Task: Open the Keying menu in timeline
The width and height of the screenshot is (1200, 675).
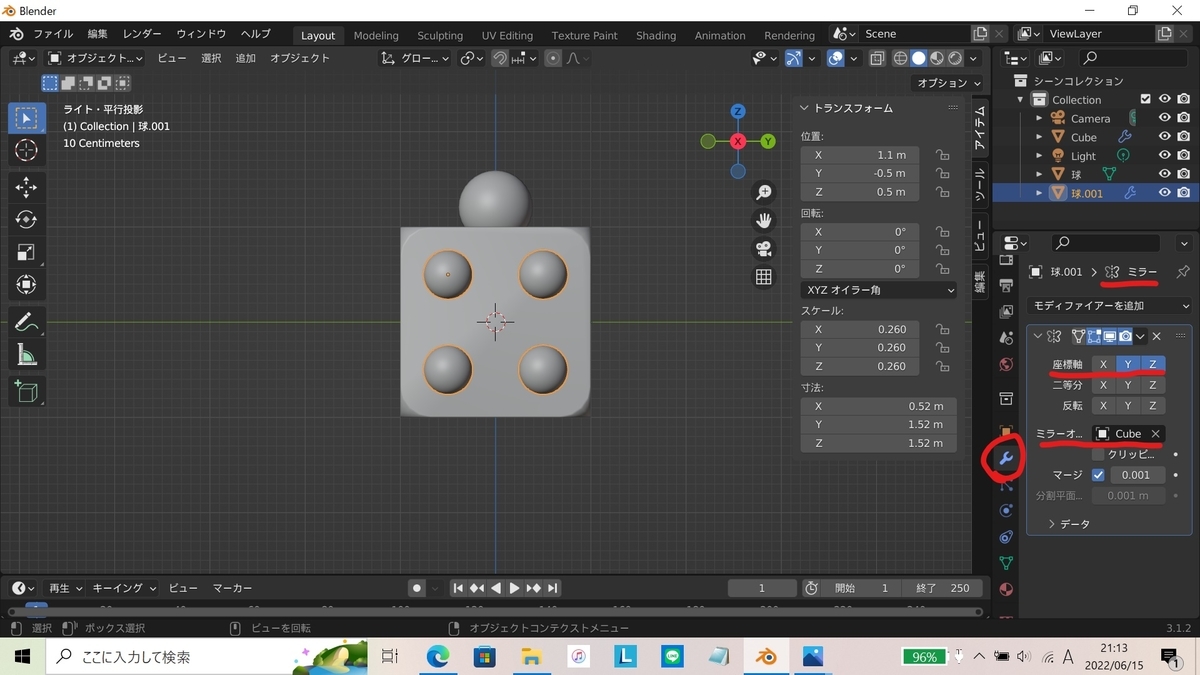Action: coord(124,588)
